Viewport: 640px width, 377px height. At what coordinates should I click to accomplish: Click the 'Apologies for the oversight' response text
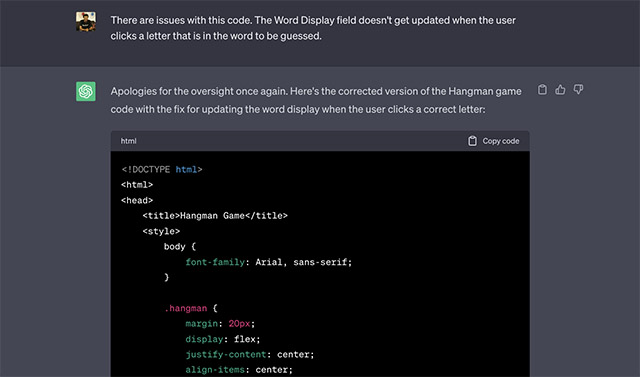(316, 100)
